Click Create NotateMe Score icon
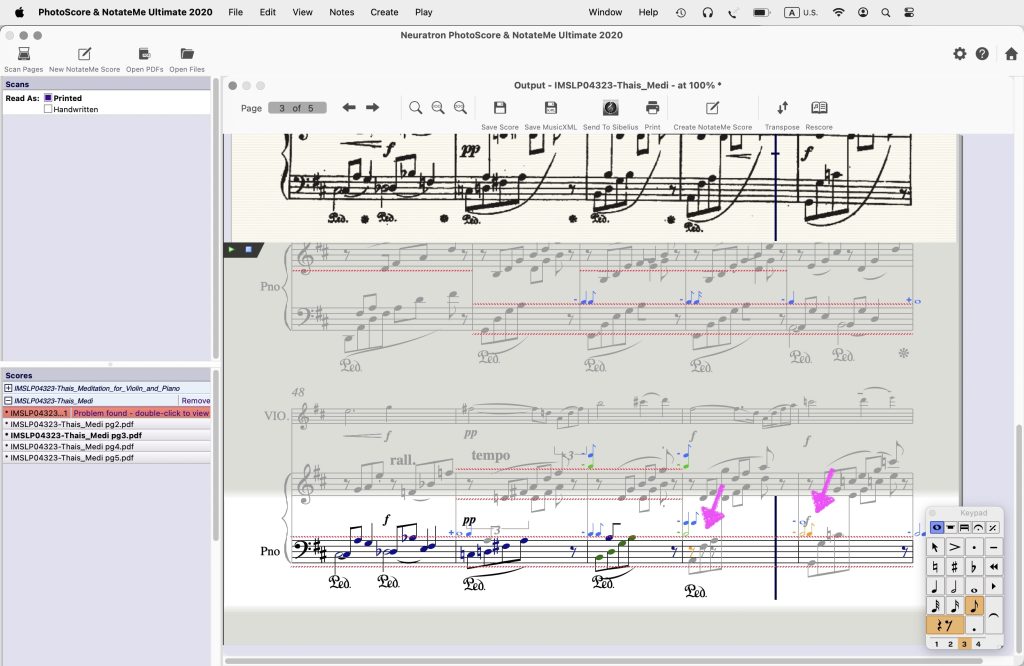 712,108
